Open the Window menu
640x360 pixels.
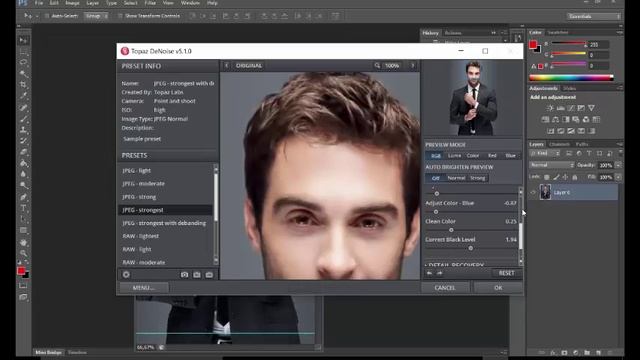pos(190,3)
